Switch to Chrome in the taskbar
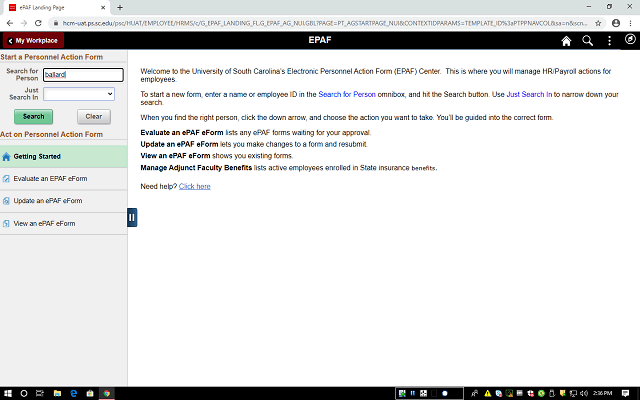The image size is (640, 400). [x=107, y=393]
